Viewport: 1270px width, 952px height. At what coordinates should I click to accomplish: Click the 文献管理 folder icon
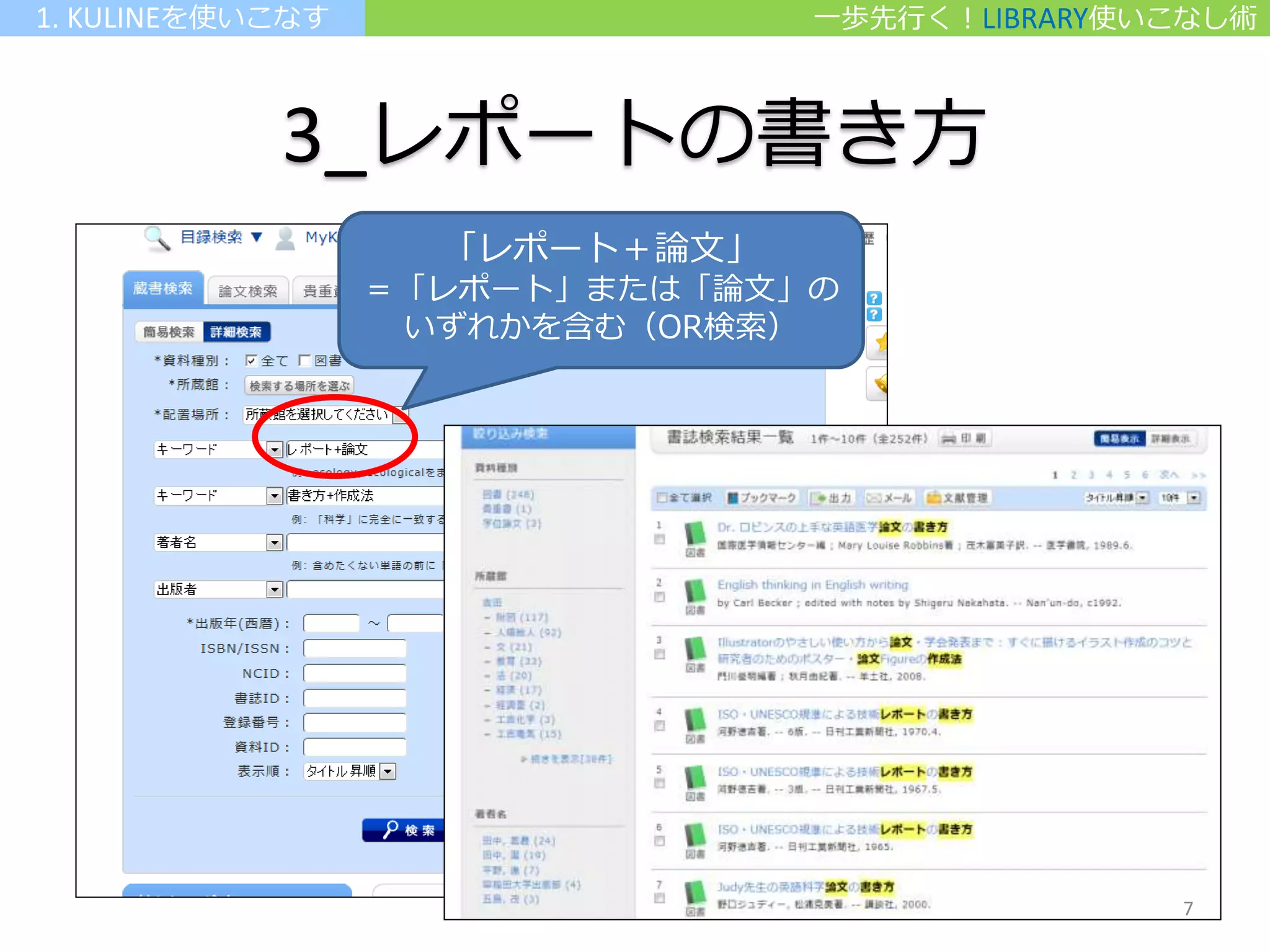click(933, 498)
